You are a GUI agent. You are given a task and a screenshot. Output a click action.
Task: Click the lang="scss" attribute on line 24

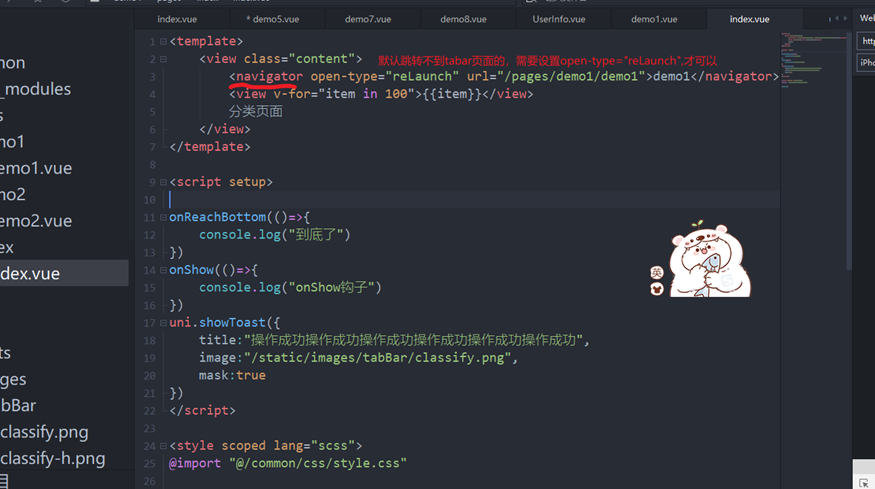tap(314, 446)
